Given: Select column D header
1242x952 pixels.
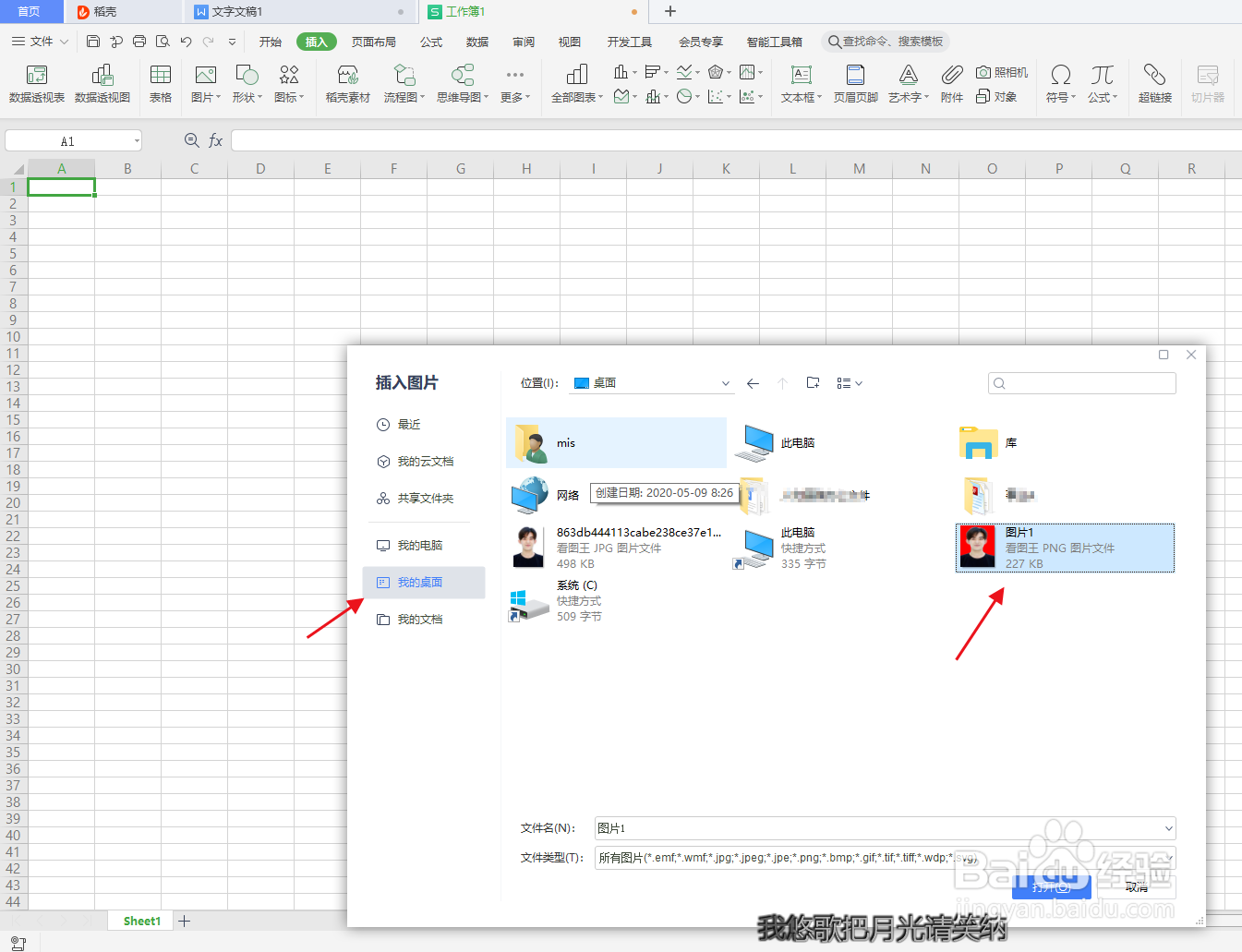Looking at the screenshot, I should click(x=260, y=169).
